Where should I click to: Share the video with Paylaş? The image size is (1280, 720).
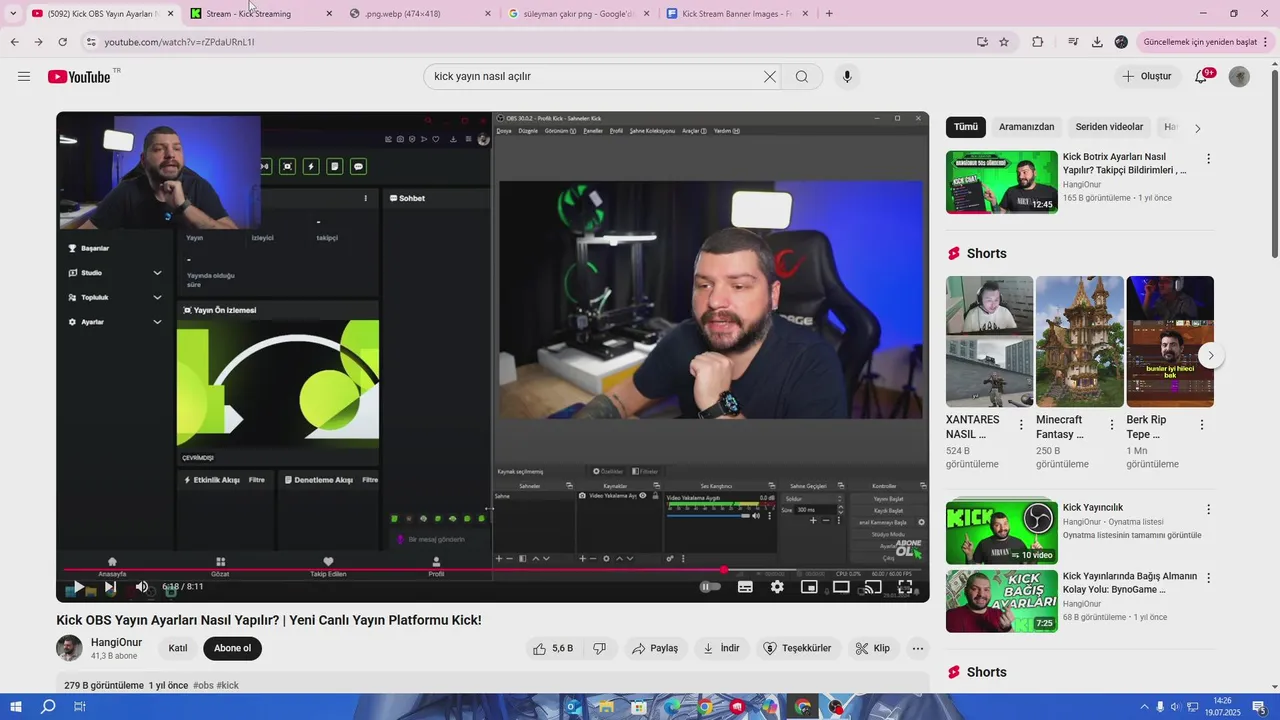pos(656,648)
